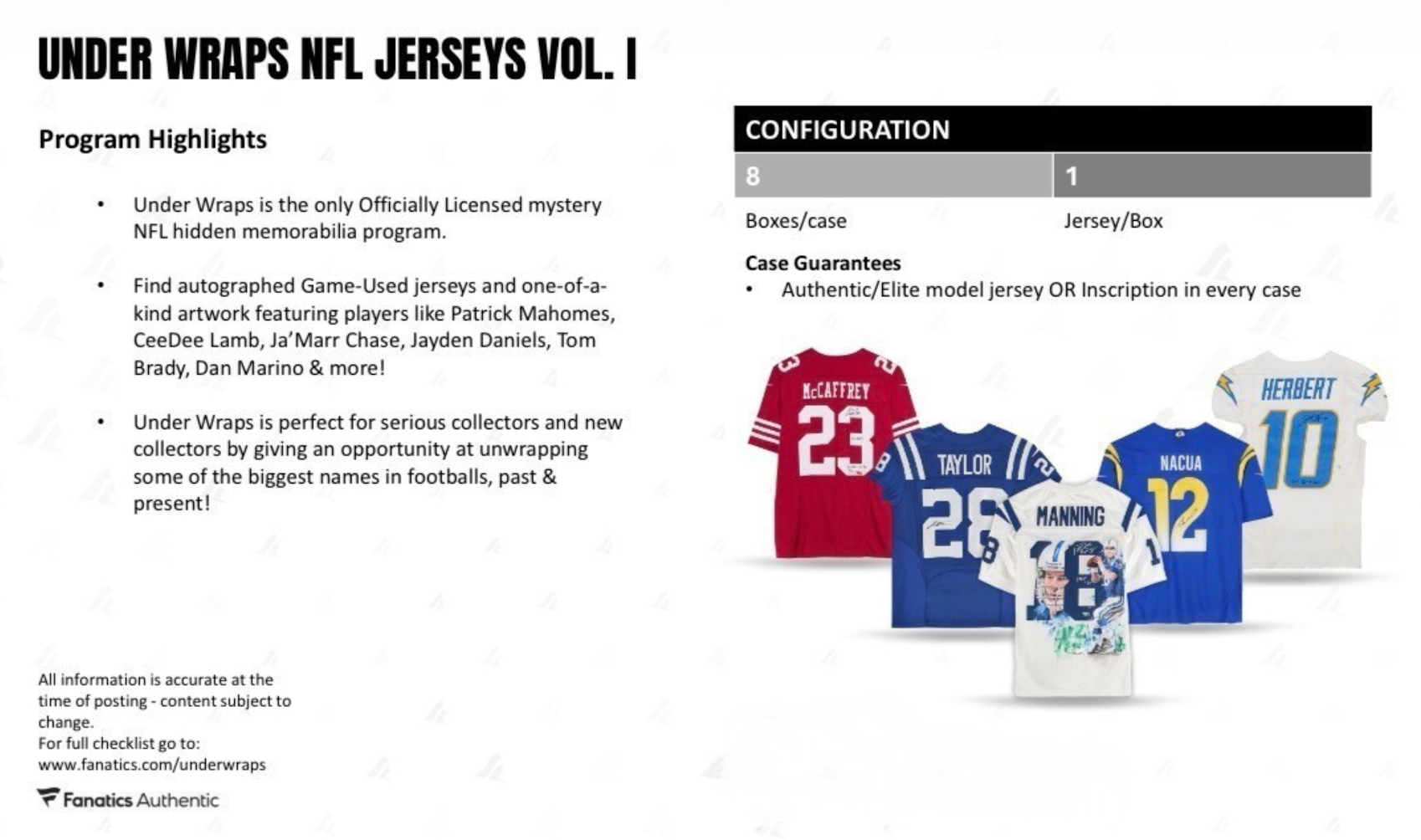Screen dimensions: 1421x840
Task: Click the black CONFIGURATION header bar
Action: [x=1052, y=129]
